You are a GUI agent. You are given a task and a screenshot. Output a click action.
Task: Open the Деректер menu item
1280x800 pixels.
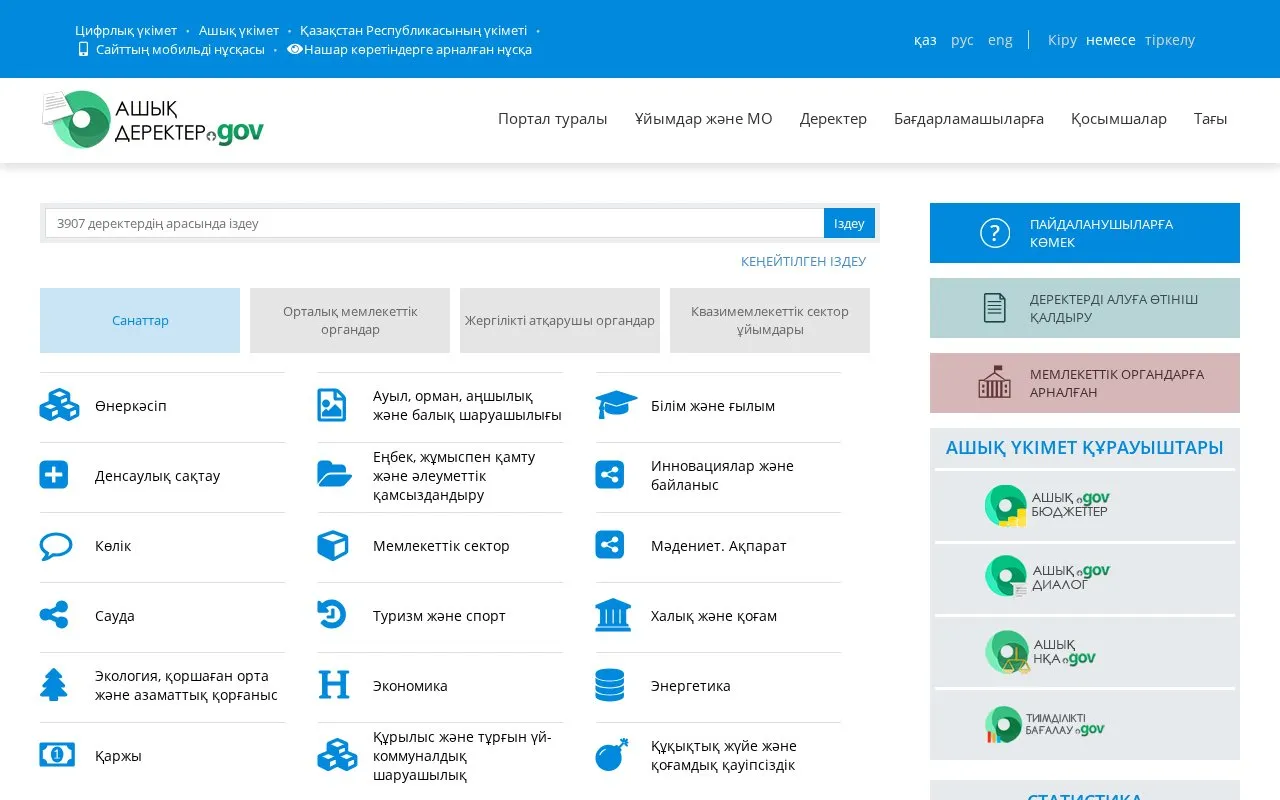[833, 118]
